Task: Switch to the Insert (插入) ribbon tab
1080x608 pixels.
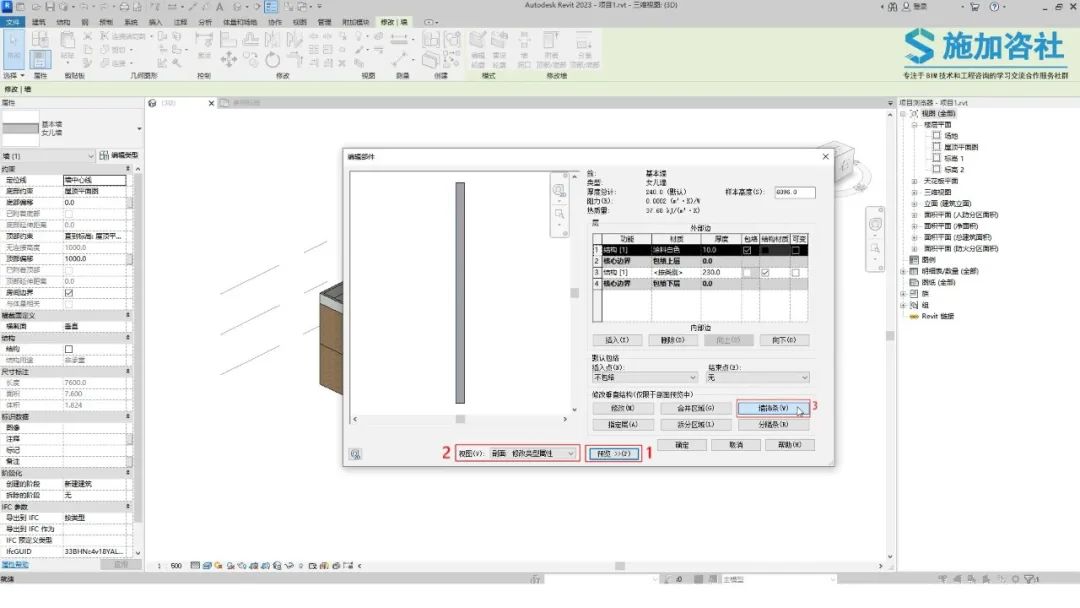Action: point(156,22)
